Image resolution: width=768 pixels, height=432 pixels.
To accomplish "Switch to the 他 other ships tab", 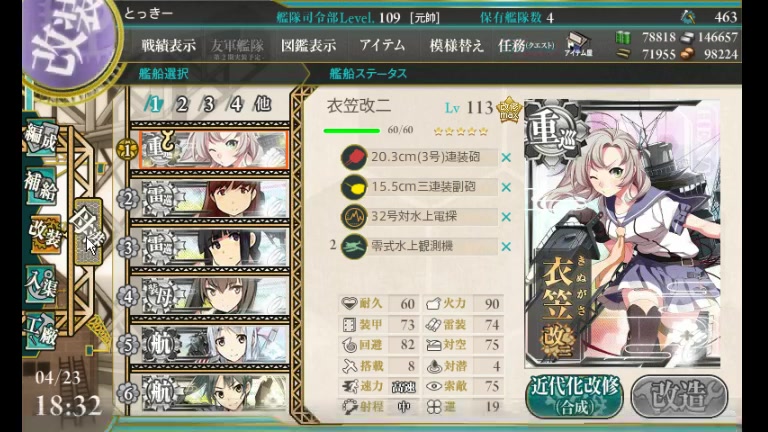I will coord(262,104).
